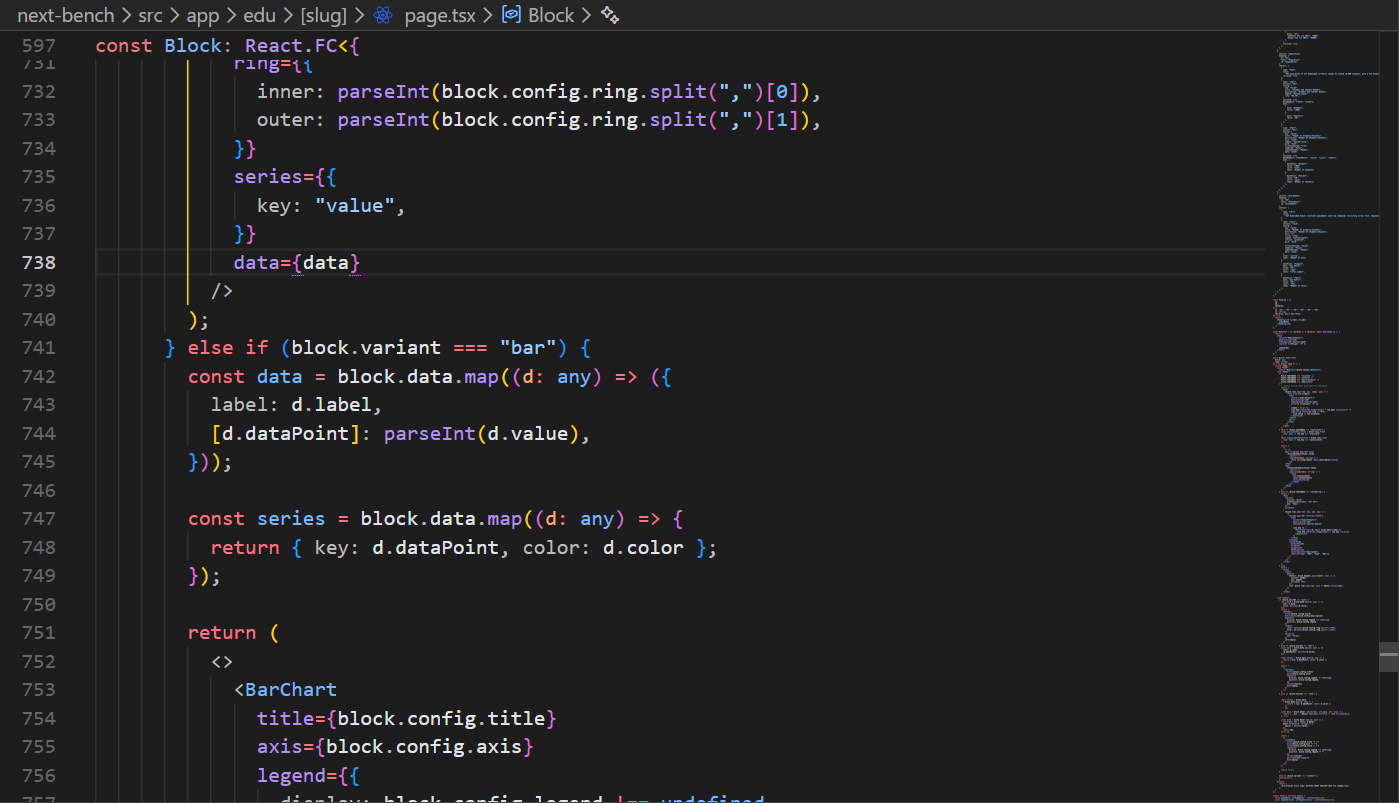Click the Block label in the breadcrumb path

(x=551, y=15)
